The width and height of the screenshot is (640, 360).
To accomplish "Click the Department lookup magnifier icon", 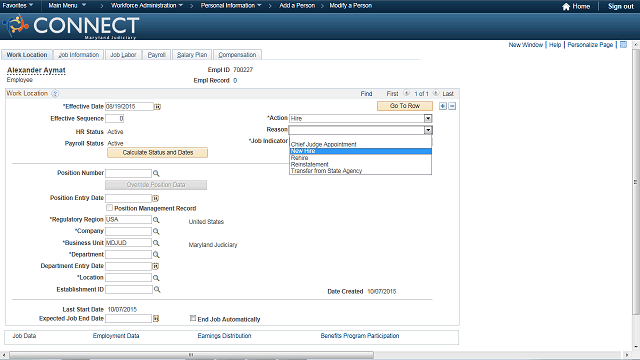I will [156, 255].
